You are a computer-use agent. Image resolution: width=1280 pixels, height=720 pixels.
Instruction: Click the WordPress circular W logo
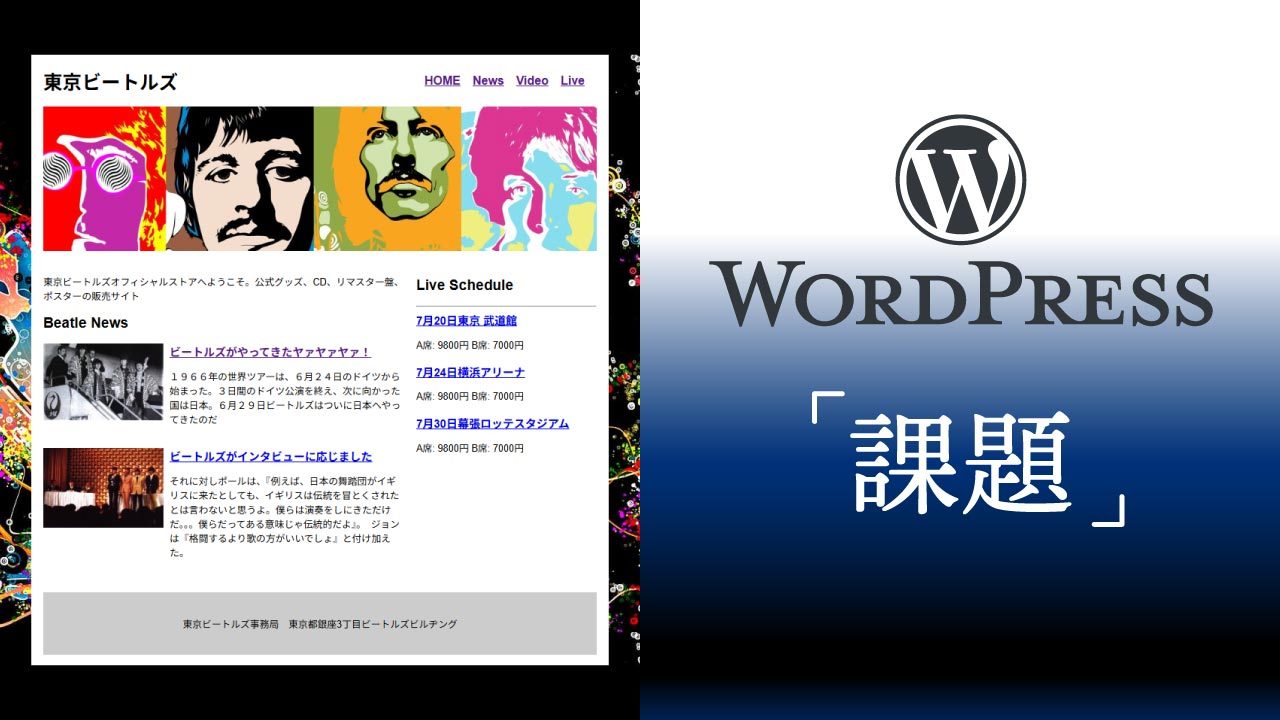point(960,179)
